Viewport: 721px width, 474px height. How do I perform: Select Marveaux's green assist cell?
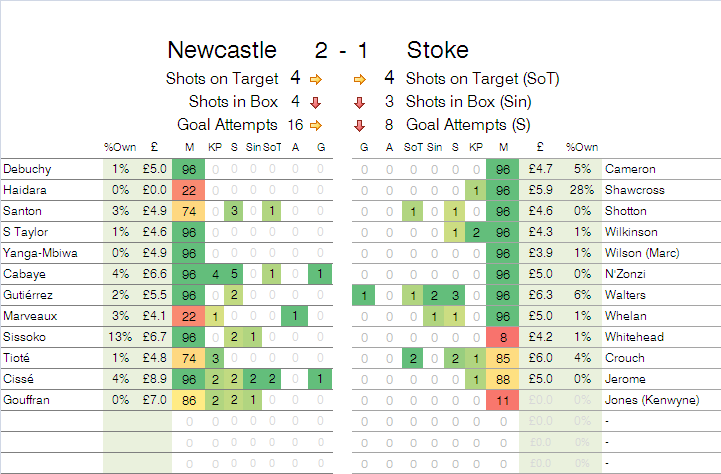(x=296, y=316)
